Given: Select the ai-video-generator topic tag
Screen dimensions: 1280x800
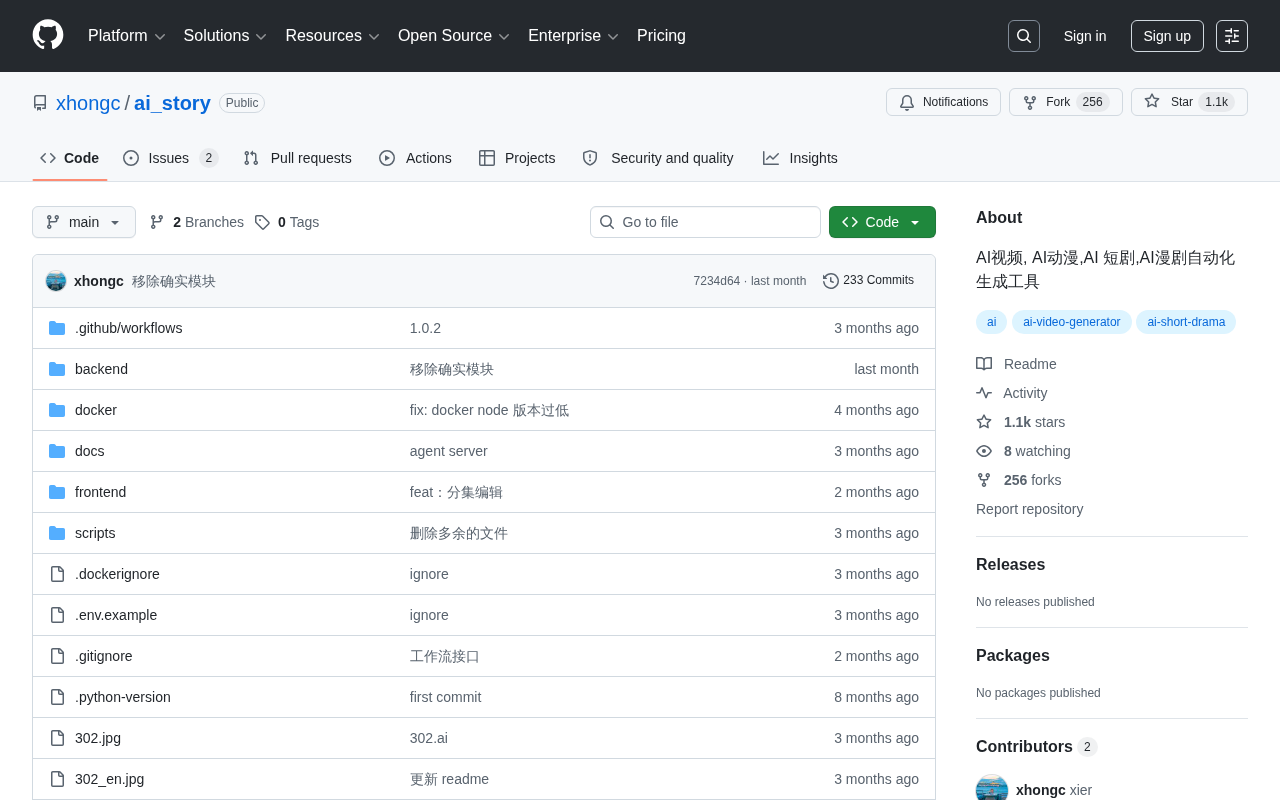Looking at the screenshot, I should 1072,322.
